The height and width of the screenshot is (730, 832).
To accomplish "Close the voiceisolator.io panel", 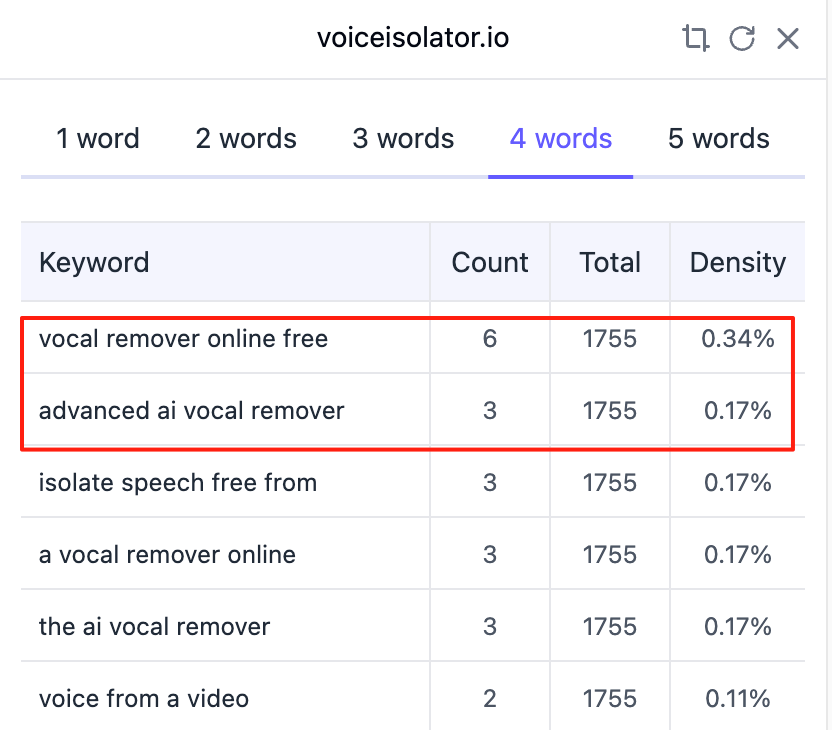I will tap(788, 39).
